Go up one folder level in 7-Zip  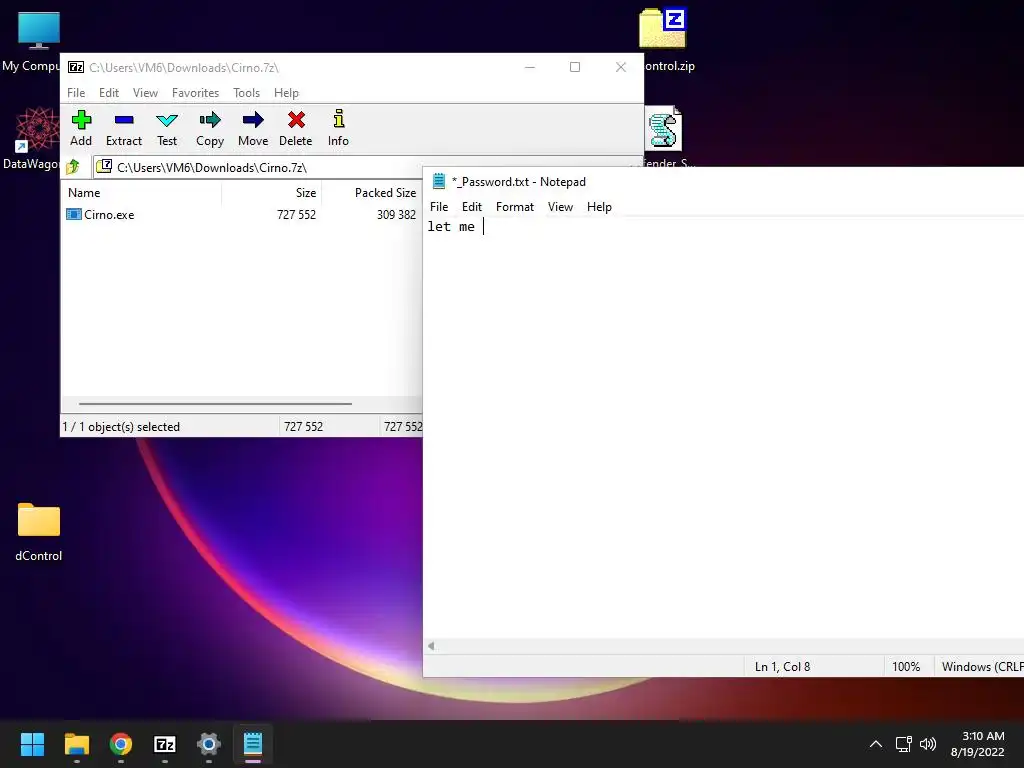[73, 167]
